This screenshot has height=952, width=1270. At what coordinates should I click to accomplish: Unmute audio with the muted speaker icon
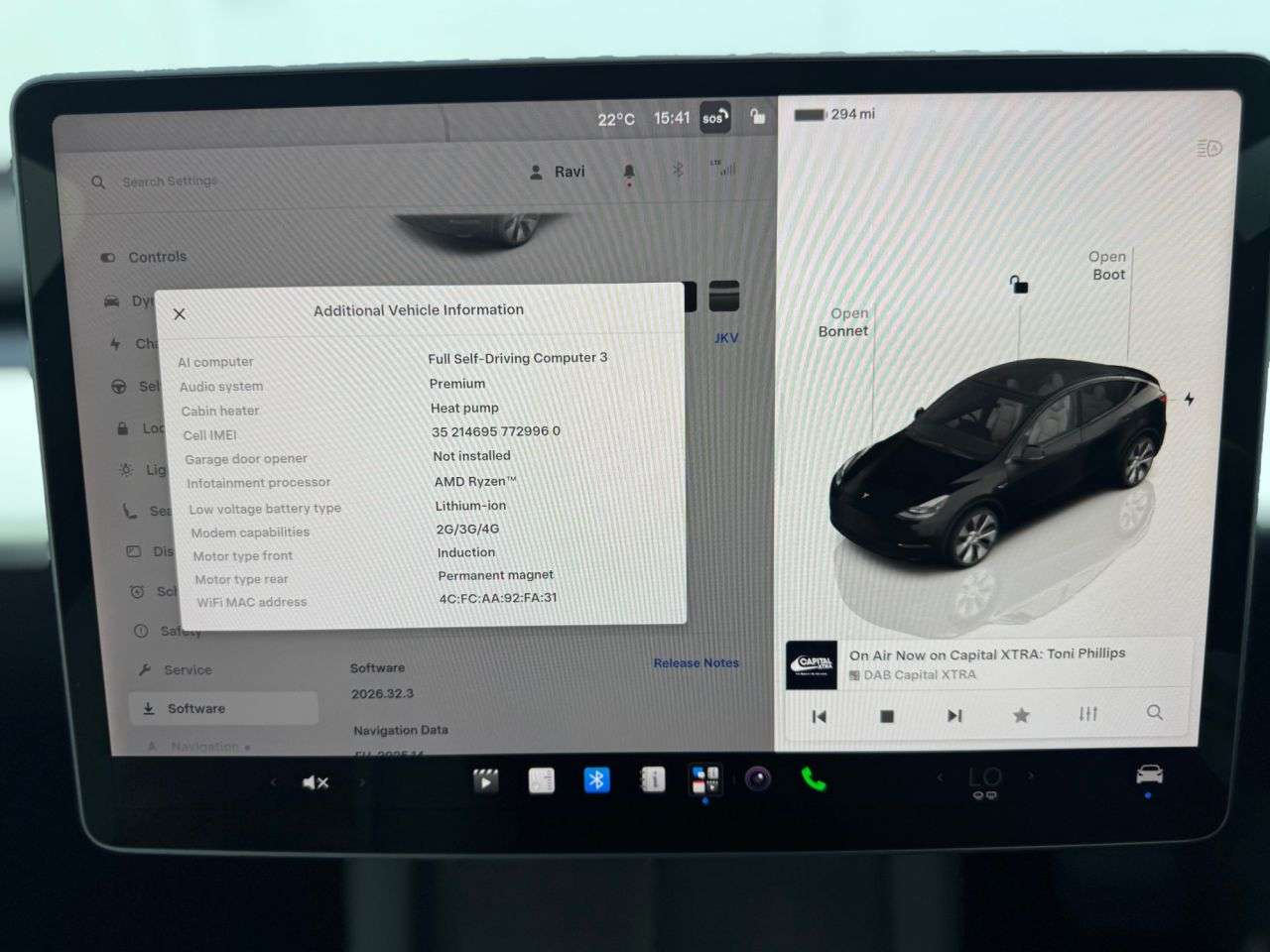[316, 782]
